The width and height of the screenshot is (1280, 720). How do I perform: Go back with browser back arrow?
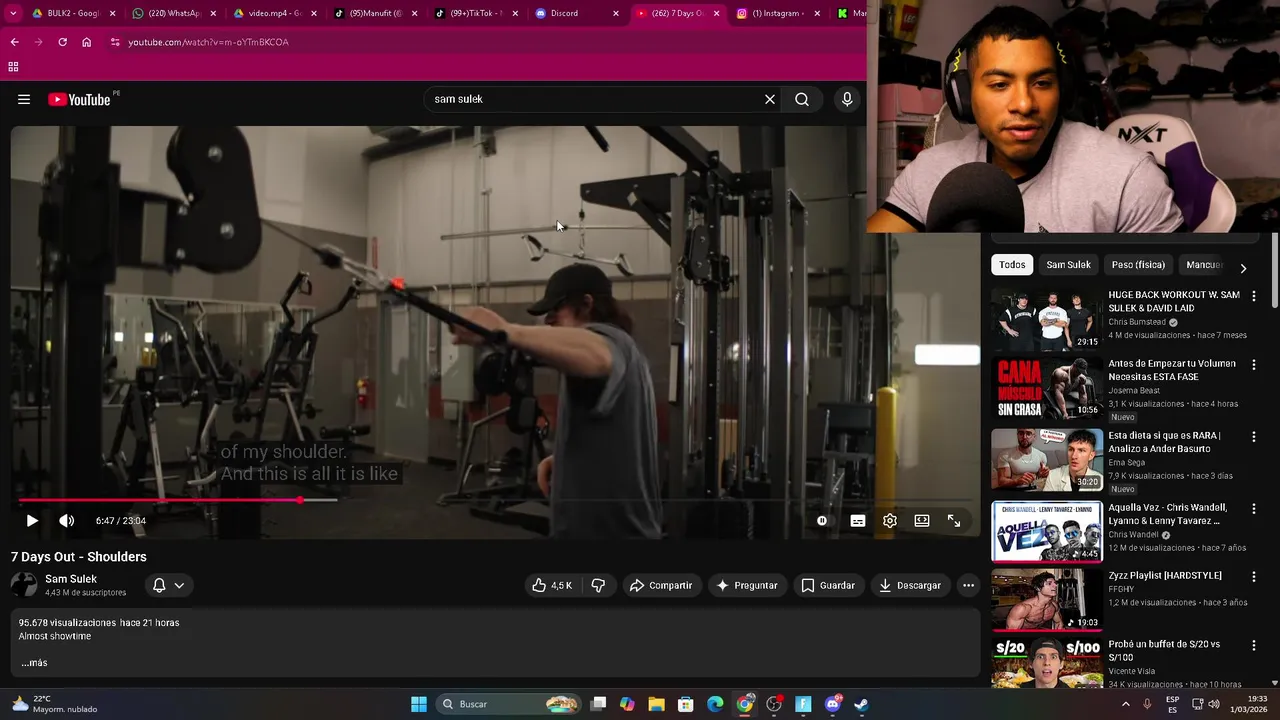tap(14, 42)
